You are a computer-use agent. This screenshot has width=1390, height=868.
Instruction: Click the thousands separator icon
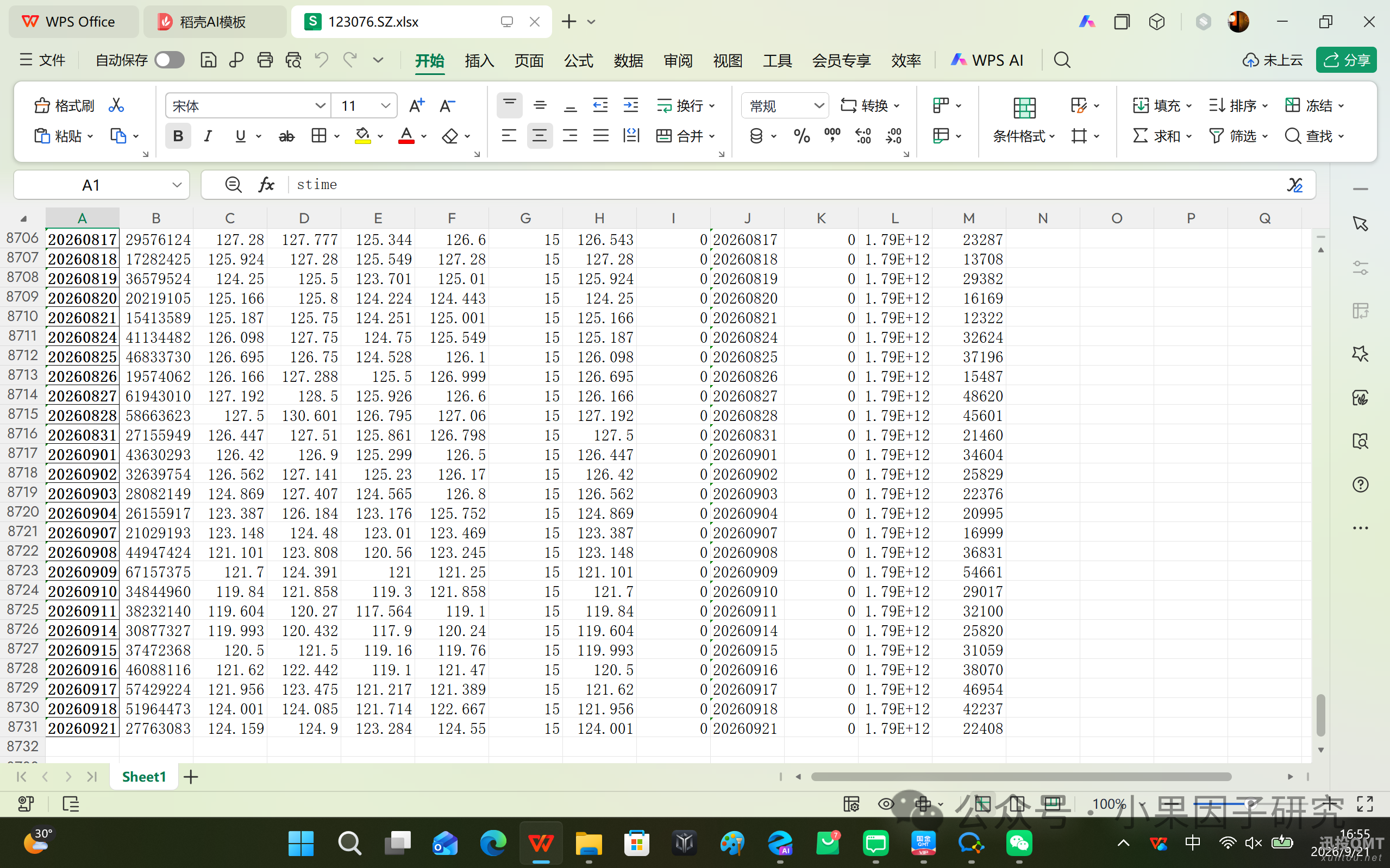click(x=832, y=136)
